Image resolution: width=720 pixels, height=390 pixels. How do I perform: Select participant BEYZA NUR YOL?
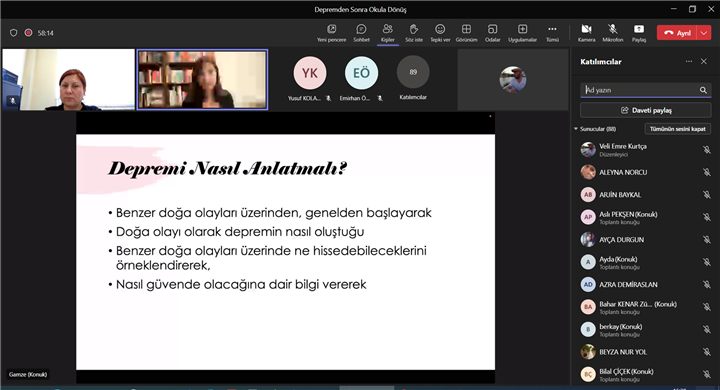coord(646,352)
